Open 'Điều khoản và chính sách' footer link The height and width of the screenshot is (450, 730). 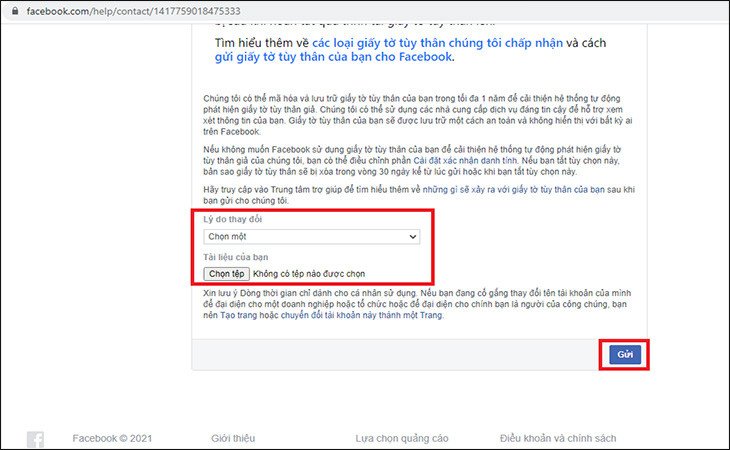(557, 438)
